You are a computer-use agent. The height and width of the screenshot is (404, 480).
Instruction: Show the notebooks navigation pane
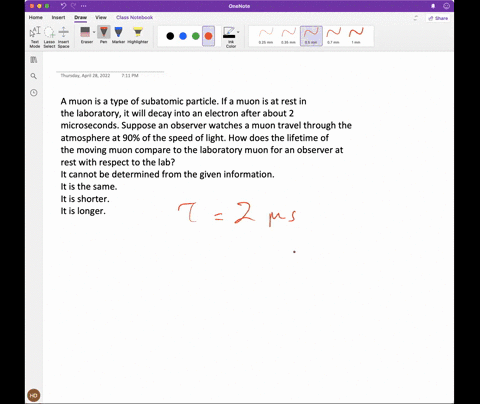34,60
